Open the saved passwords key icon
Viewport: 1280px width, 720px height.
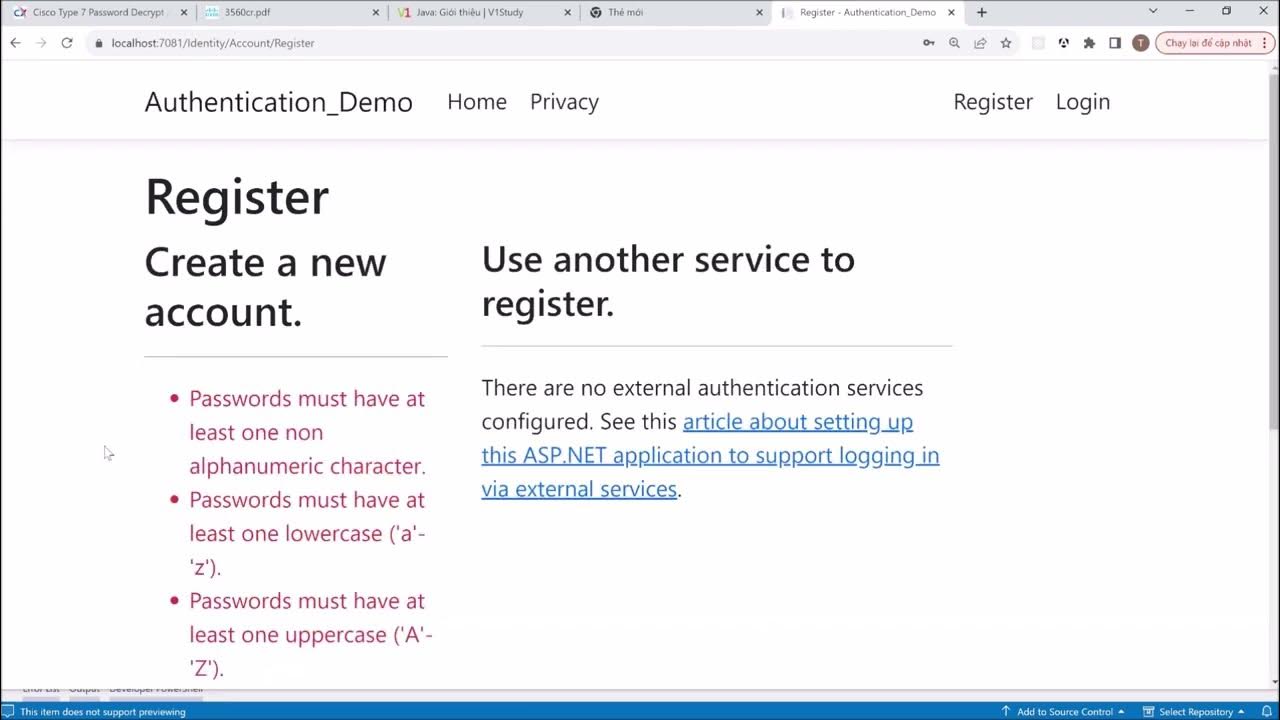(928, 43)
